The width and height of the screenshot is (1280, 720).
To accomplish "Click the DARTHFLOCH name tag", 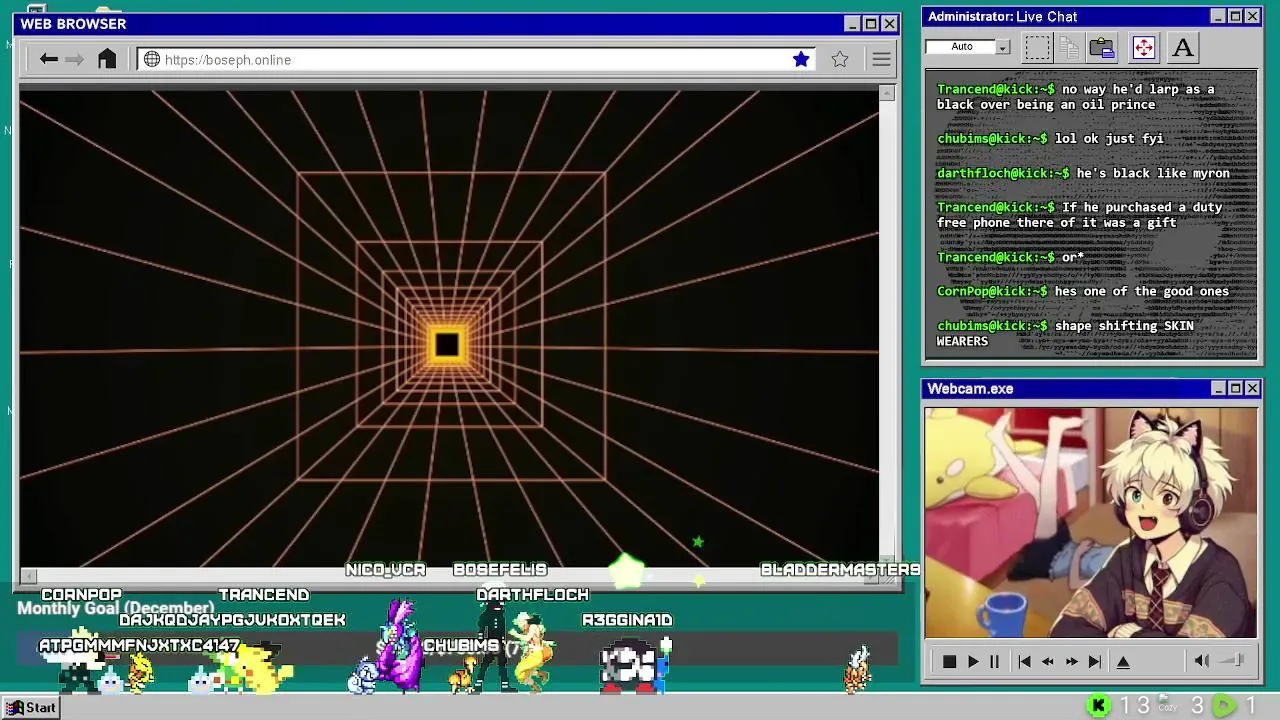I will [x=533, y=595].
